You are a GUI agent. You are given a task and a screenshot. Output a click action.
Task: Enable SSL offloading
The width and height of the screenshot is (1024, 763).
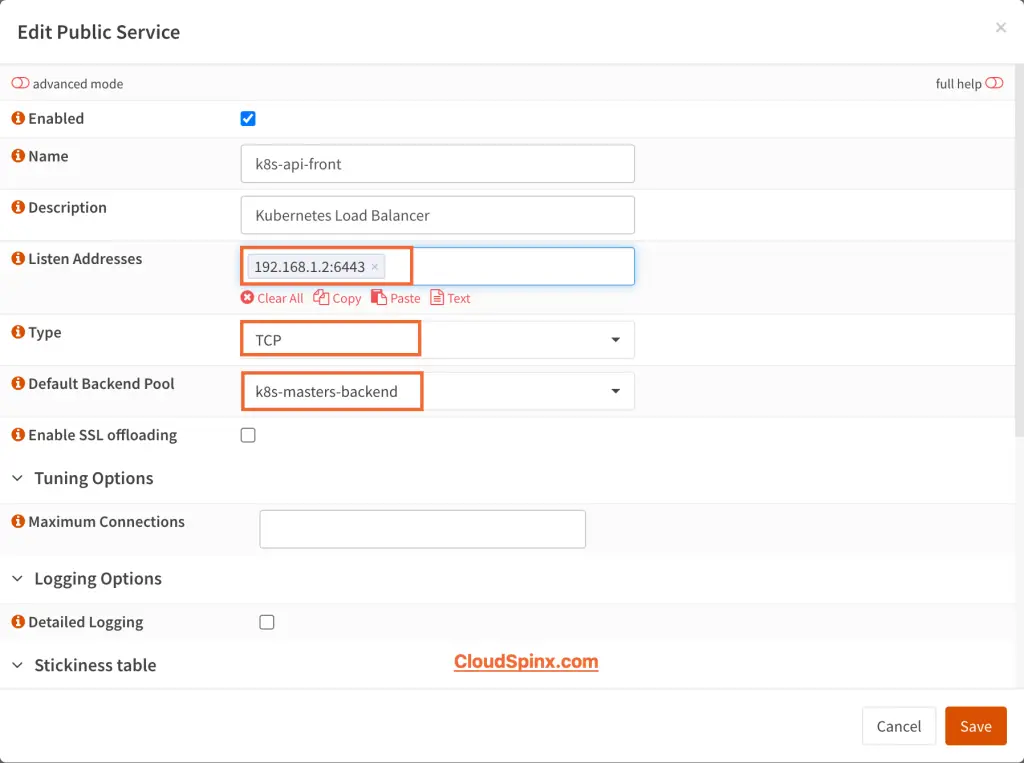point(248,435)
